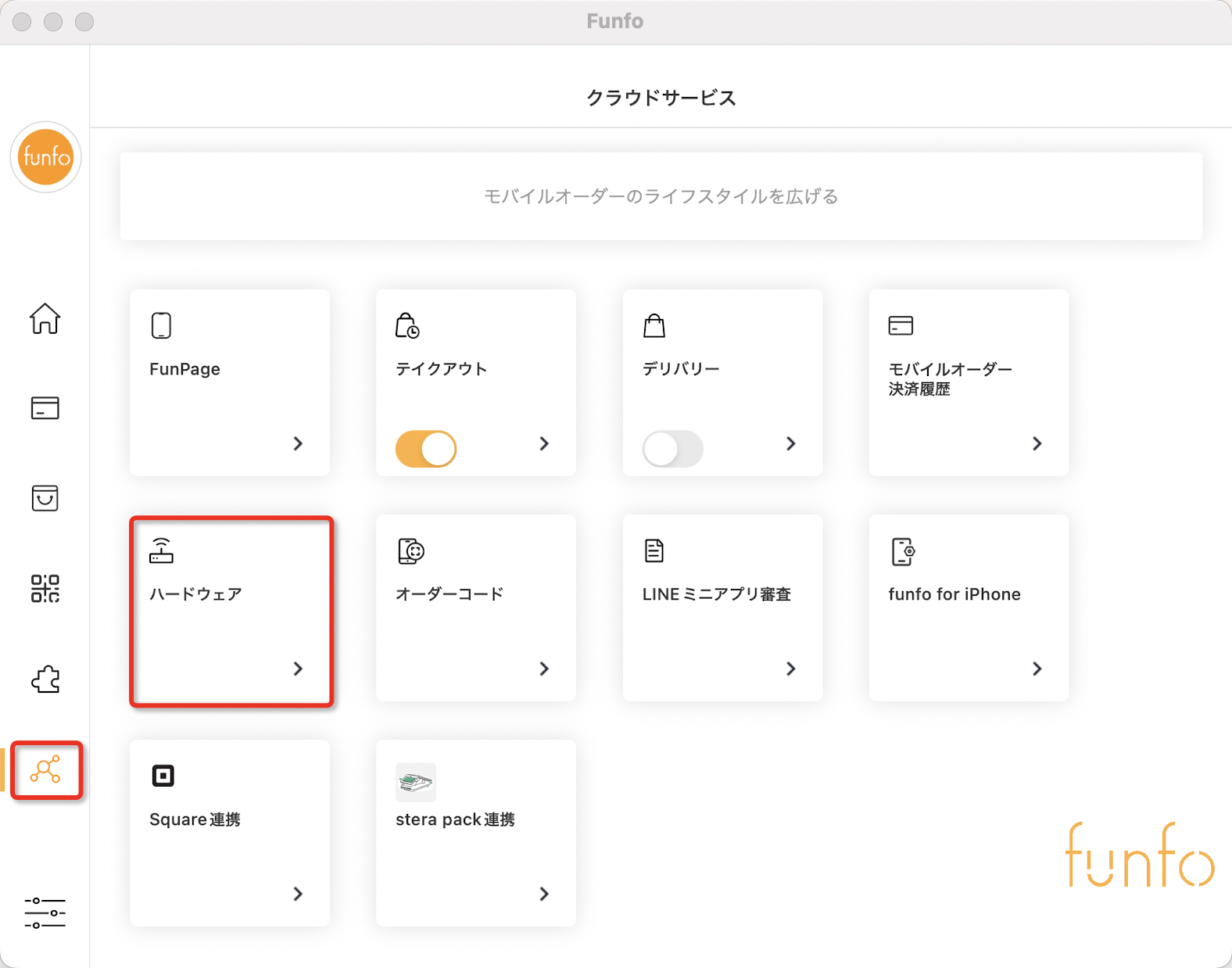Open the ハードウェア label
The height and width of the screenshot is (968, 1232).
[x=195, y=594]
